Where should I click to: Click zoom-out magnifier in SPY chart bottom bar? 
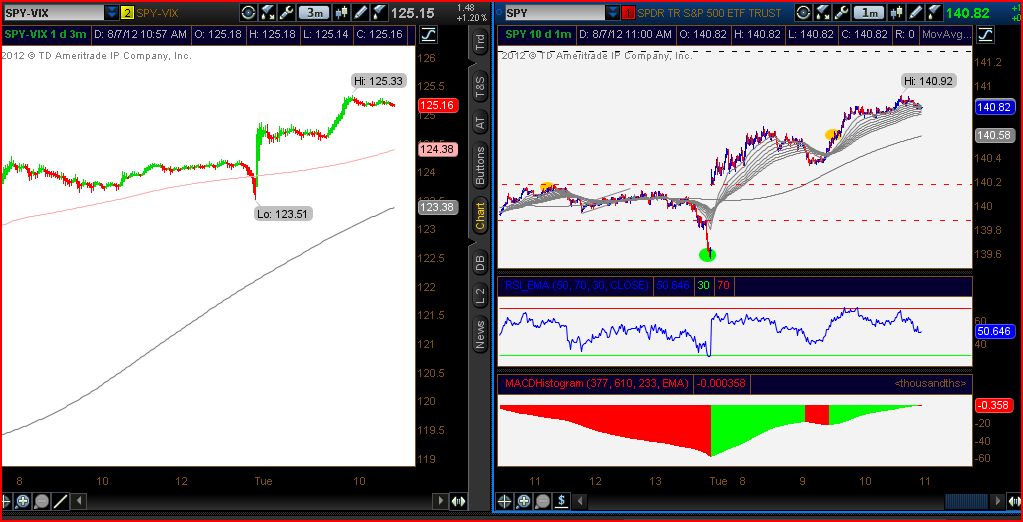coord(542,501)
